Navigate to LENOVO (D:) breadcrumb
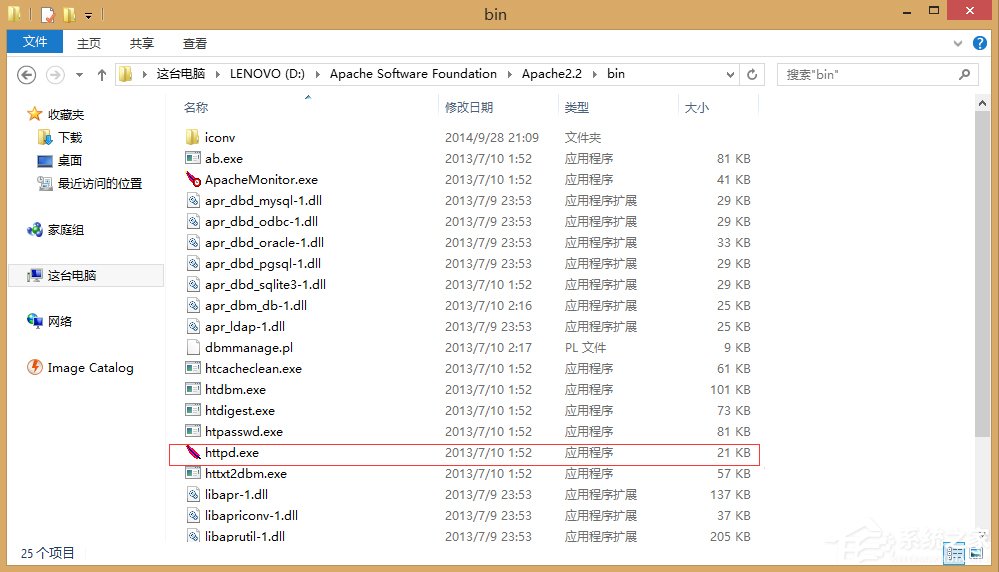This screenshot has width=999, height=572. pos(267,74)
